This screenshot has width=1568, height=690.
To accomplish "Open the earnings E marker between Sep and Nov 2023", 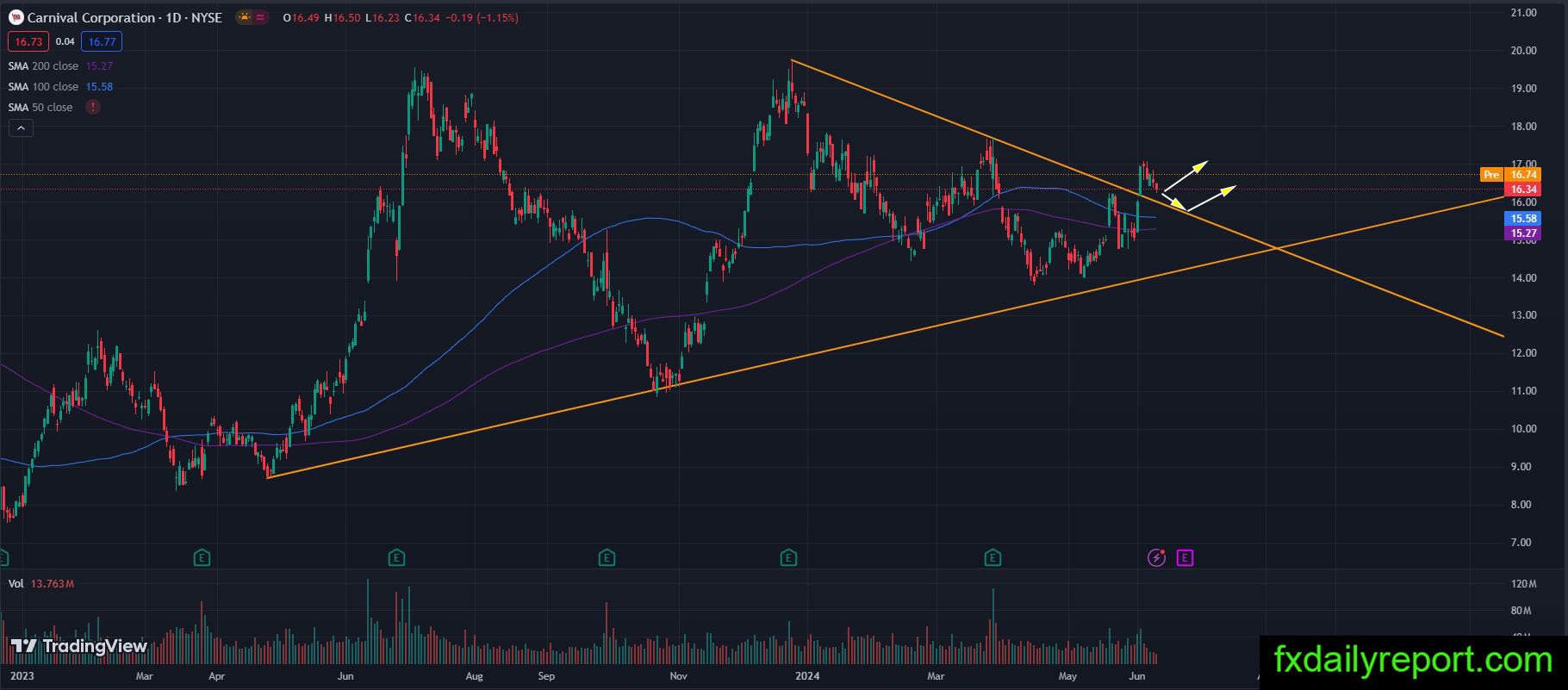I will pyautogui.click(x=607, y=558).
